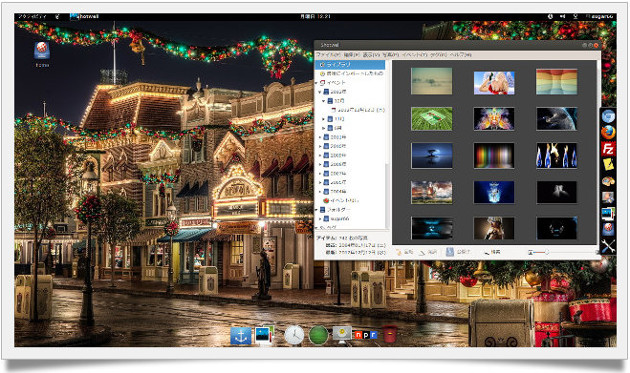
Task: Open the clock in the bottom dock
Action: click(294, 335)
